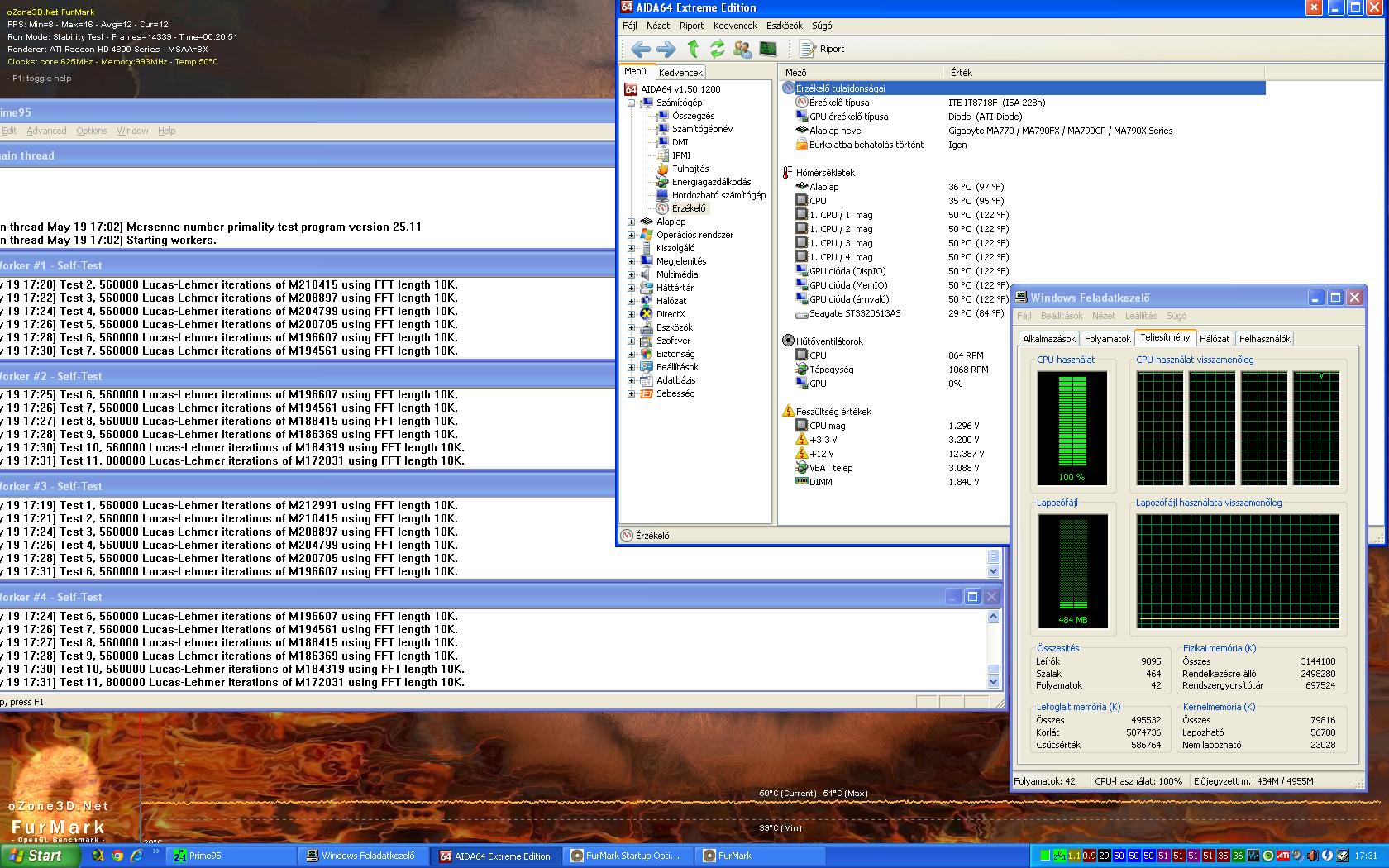Switch to Folyamatok tab in Feladatkezelő
This screenshot has height=868, width=1389.
(1107, 339)
